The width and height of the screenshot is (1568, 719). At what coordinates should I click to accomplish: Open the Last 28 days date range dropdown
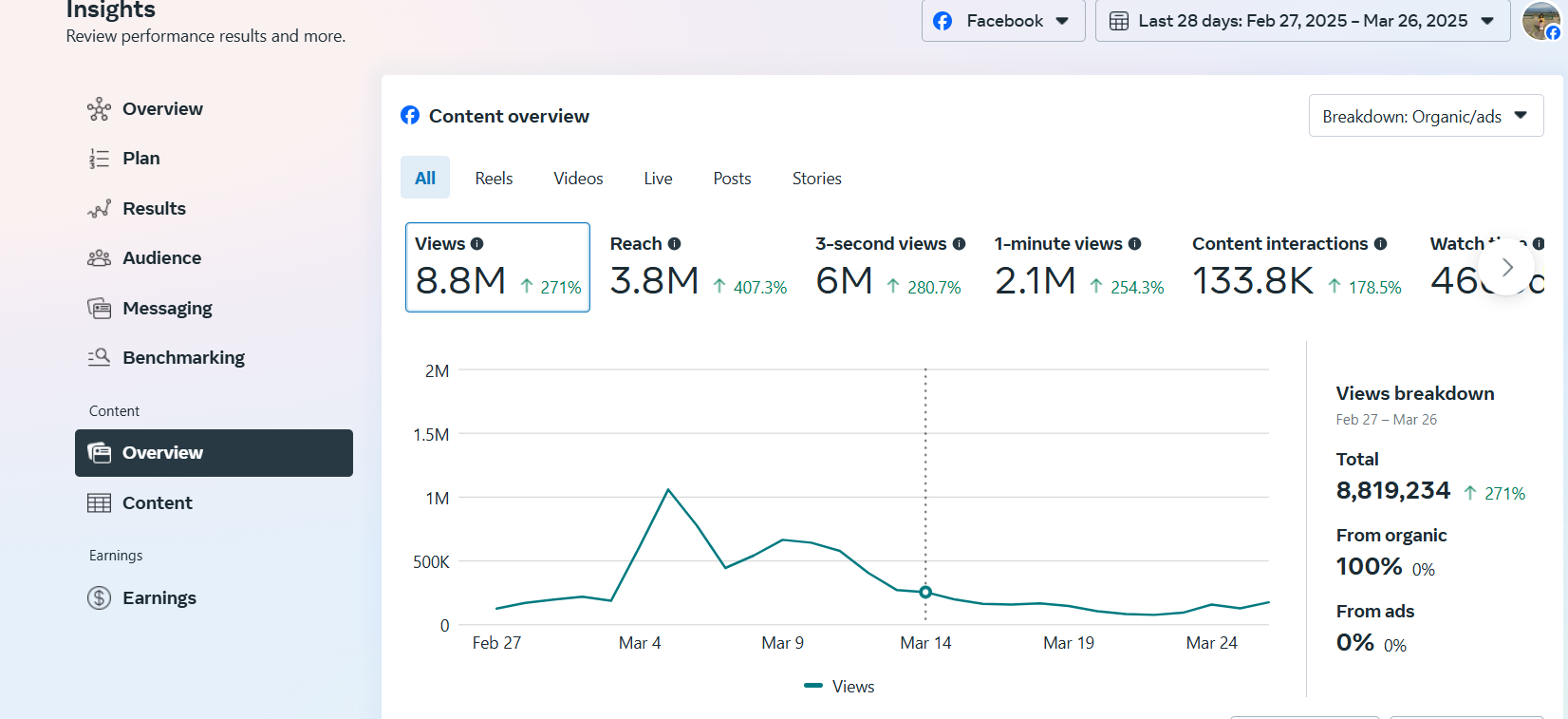1302,21
